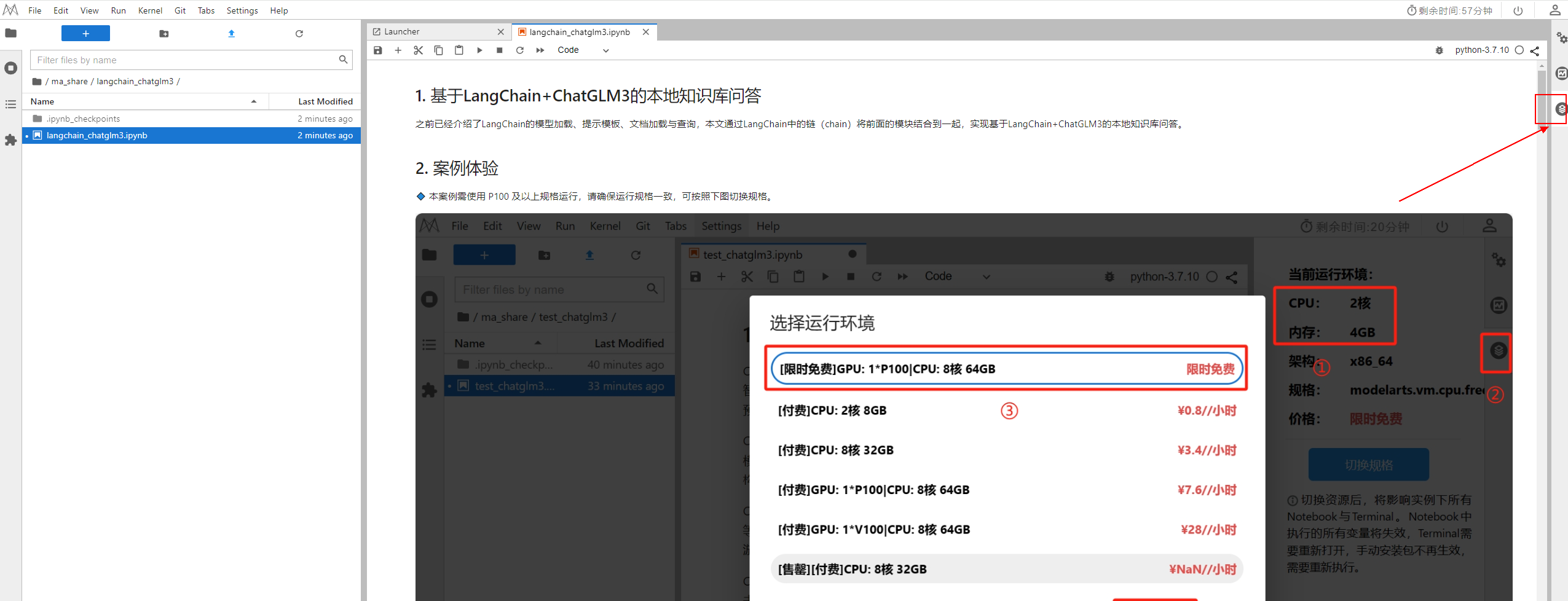Image resolution: width=1568 pixels, height=601 pixels.
Task: Click the blue new launcher button
Action: [x=85, y=33]
